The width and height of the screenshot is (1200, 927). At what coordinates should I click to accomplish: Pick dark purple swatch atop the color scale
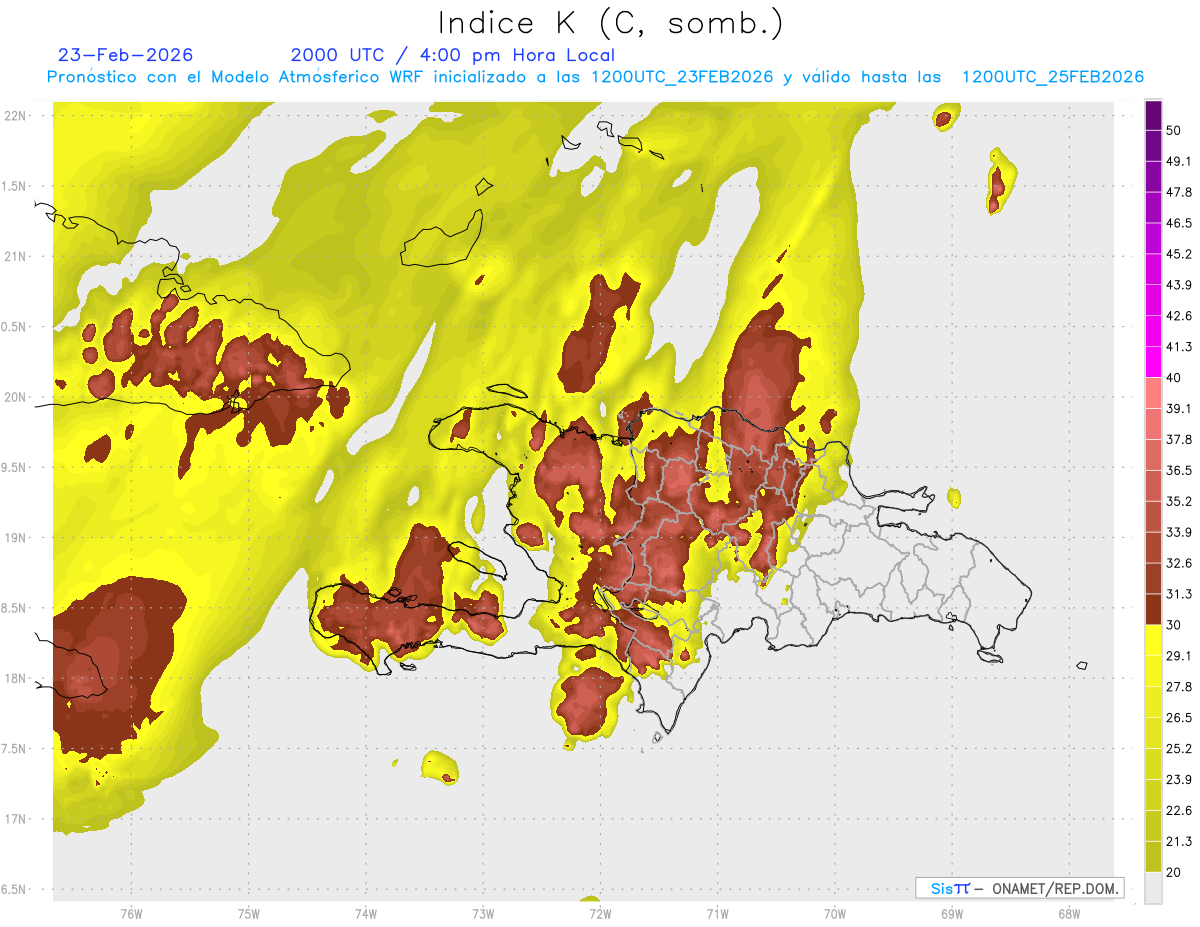(x=1153, y=117)
